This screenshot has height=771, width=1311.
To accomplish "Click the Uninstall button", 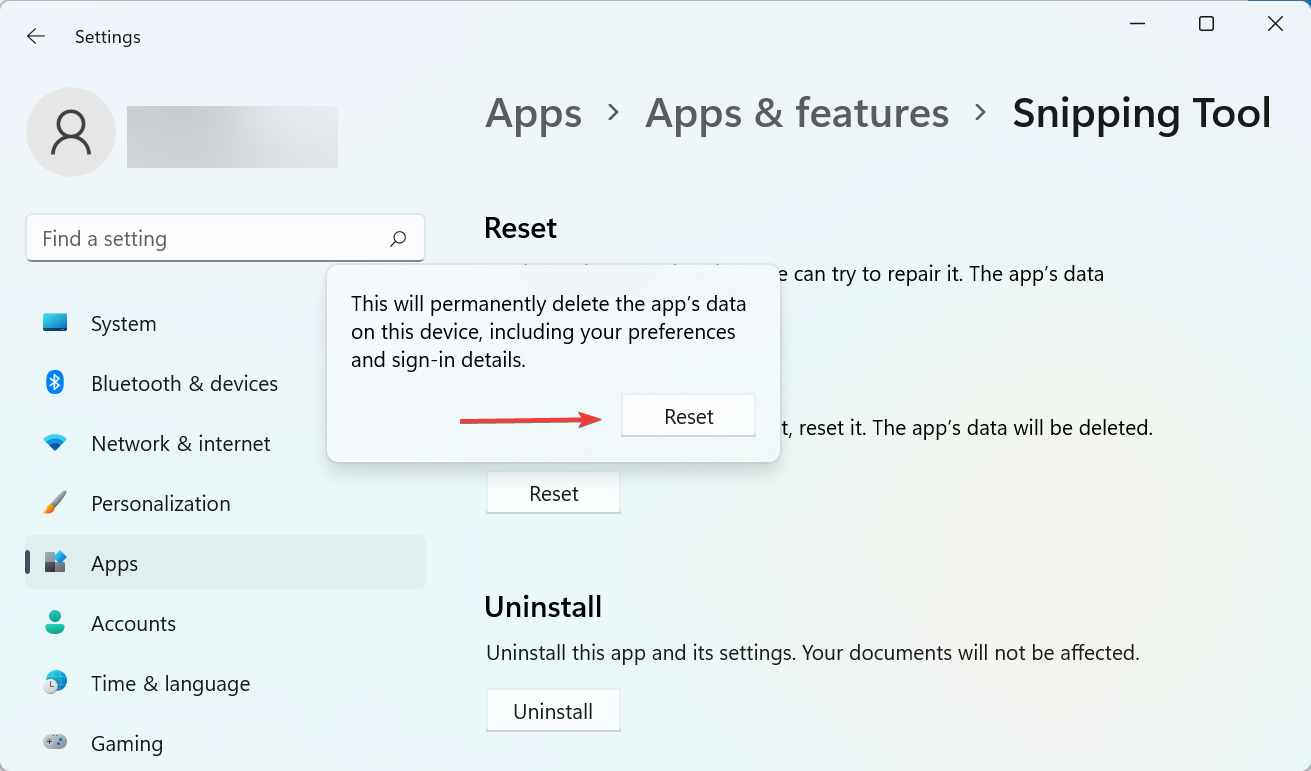I will 553,710.
